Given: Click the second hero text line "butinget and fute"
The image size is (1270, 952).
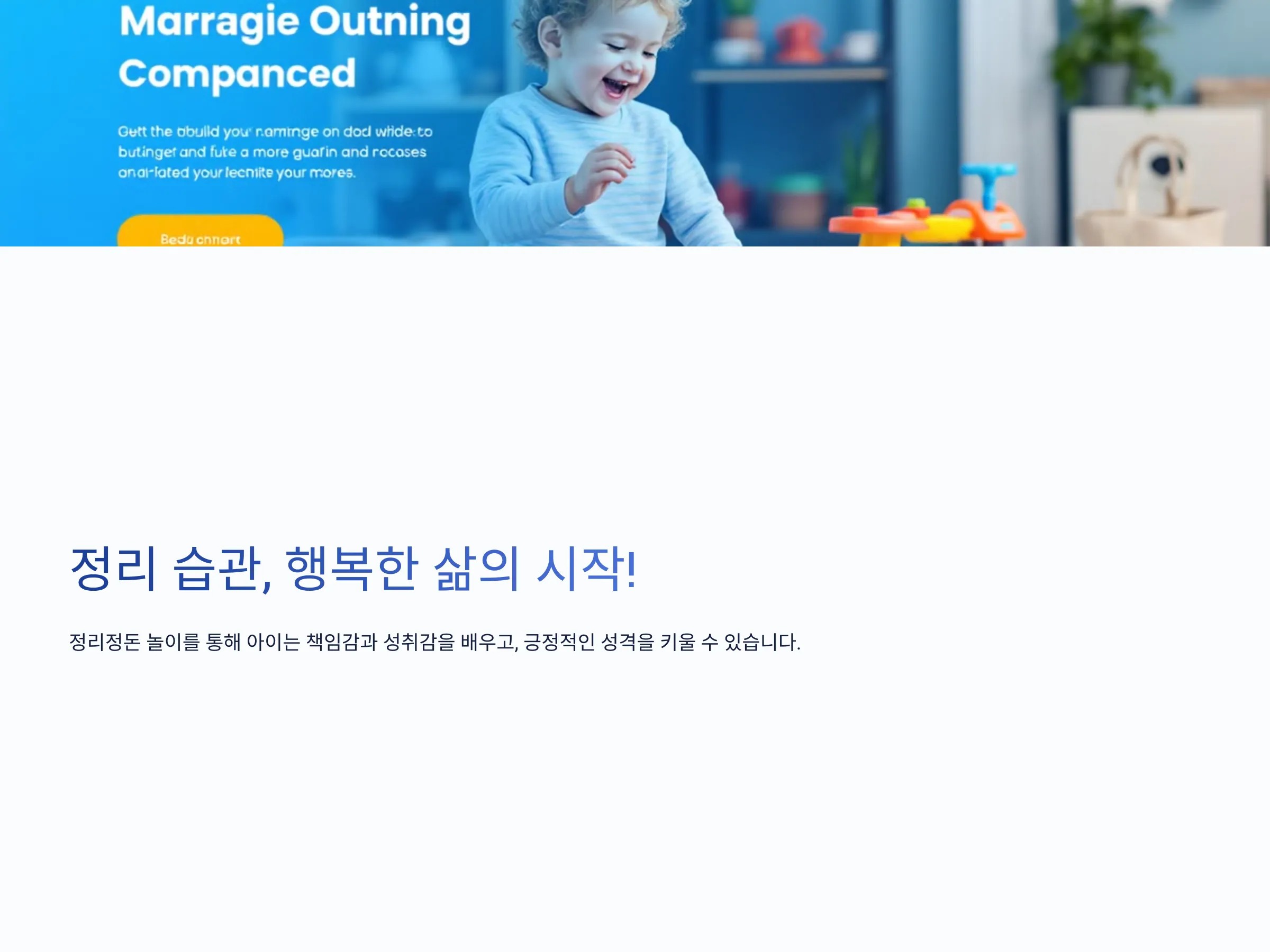Looking at the screenshot, I should click(272, 152).
